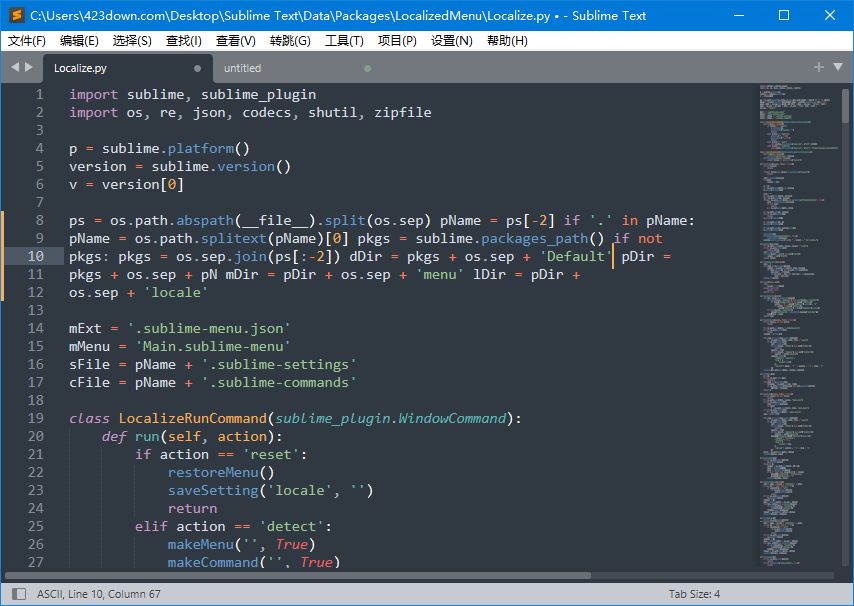Open the 编辑(E) menu
Image resolution: width=854 pixels, height=606 pixels.
click(x=79, y=41)
